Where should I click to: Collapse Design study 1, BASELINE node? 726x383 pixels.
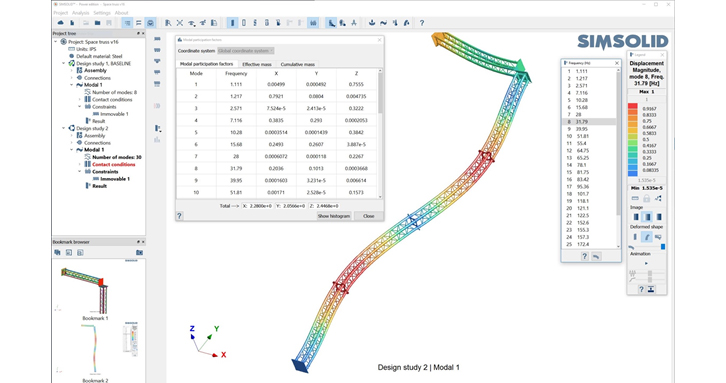click(x=64, y=63)
